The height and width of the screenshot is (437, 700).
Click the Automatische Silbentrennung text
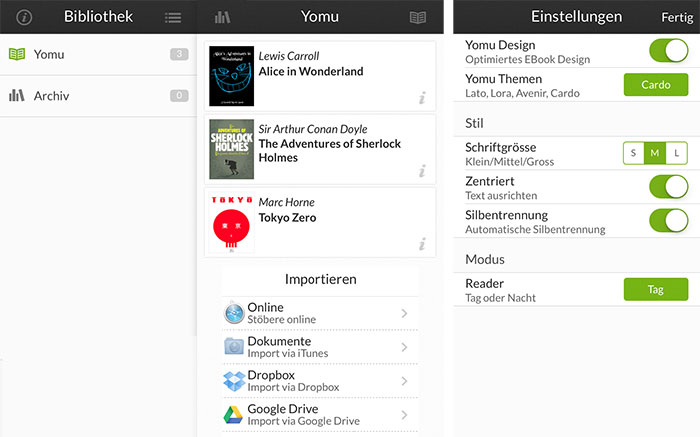coord(535,229)
